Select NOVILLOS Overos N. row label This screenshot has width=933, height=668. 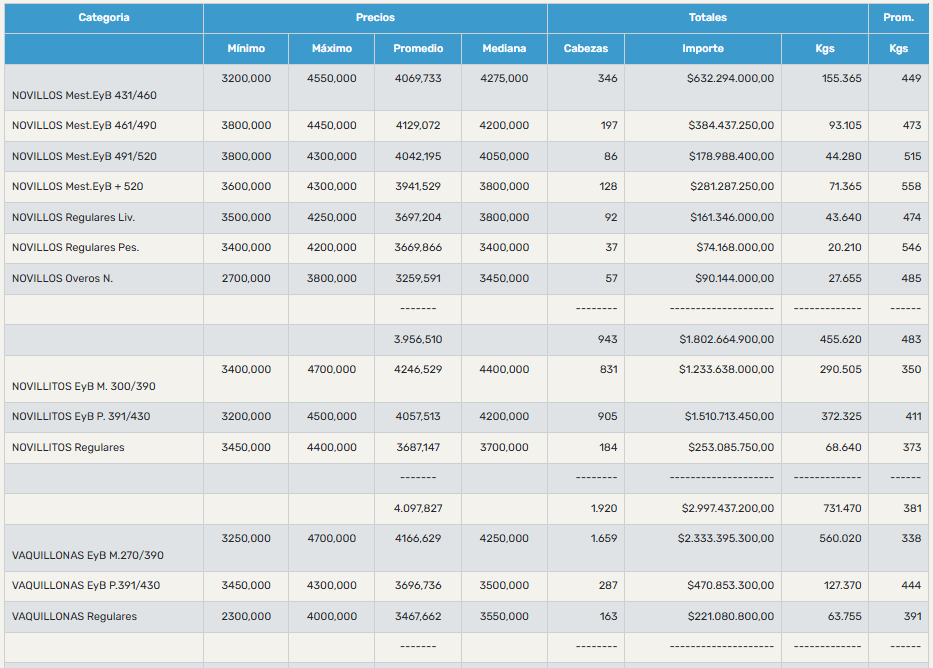[x=62, y=279]
